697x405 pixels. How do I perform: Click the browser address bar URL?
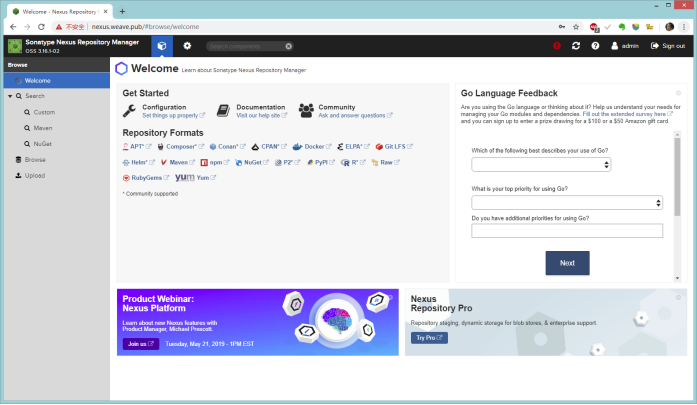pos(145,27)
